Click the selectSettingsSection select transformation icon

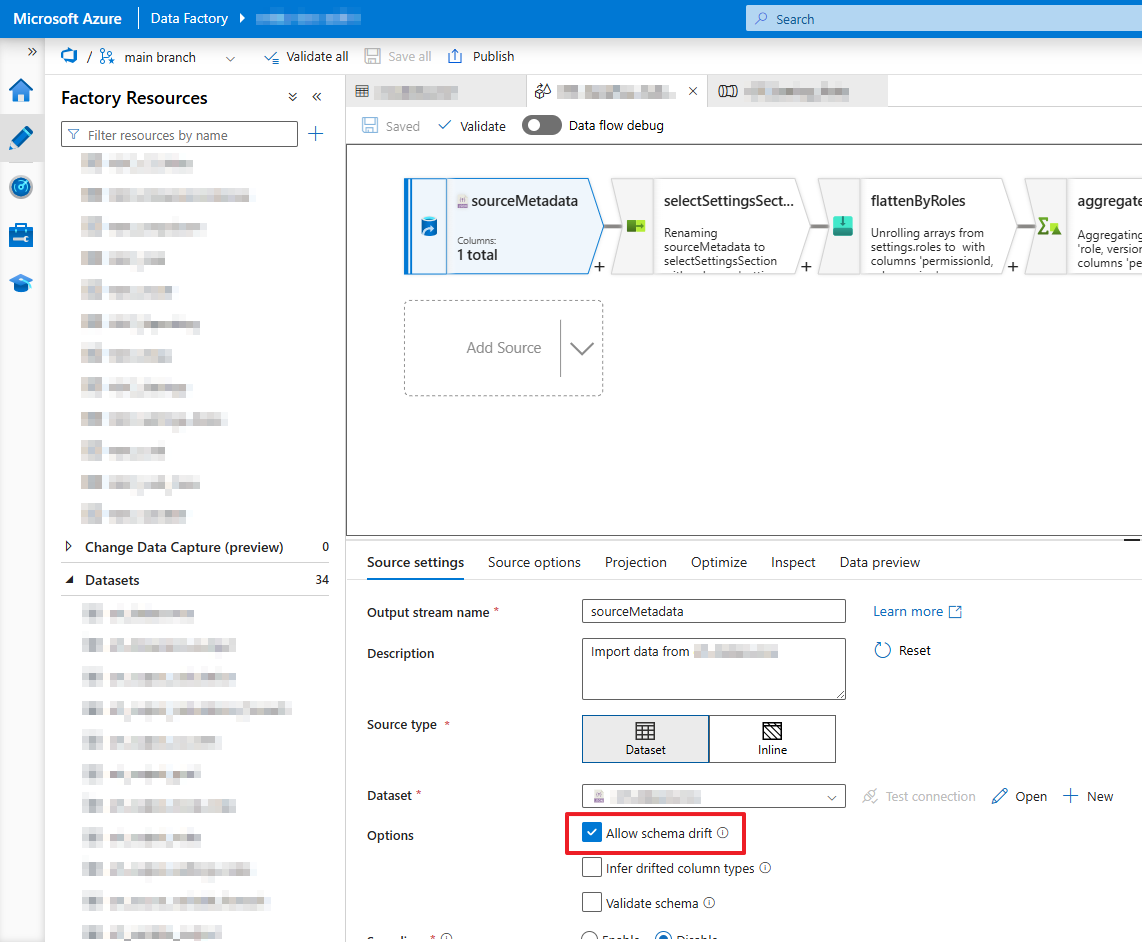pos(636,226)
